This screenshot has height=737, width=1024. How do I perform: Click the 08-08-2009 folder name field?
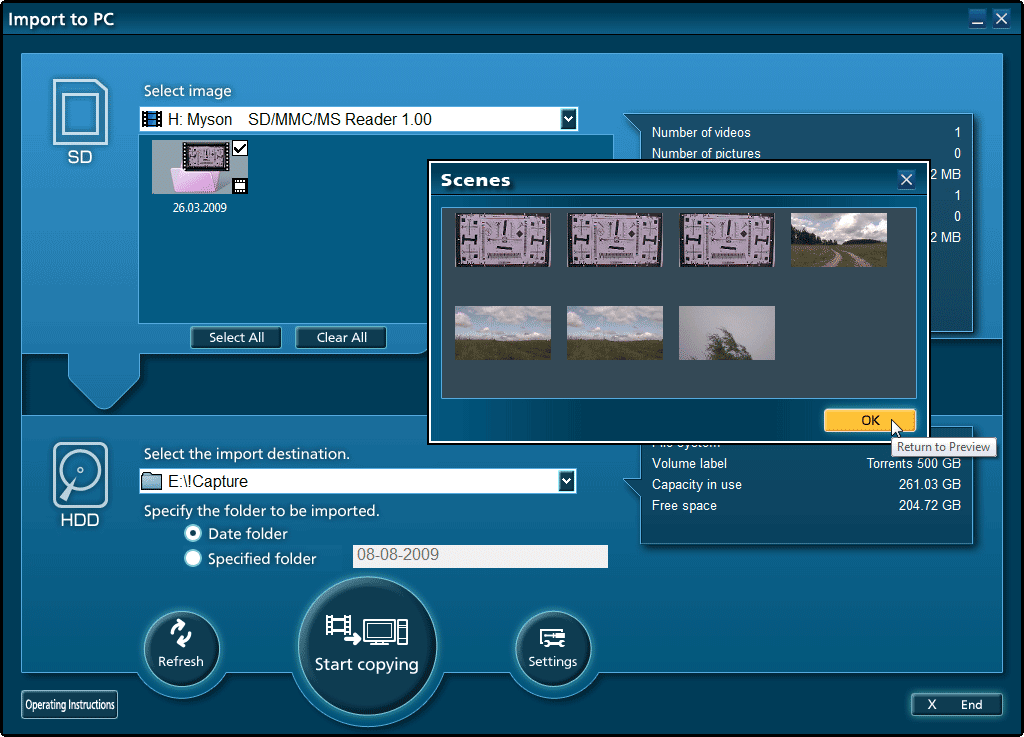pos(480,556)
